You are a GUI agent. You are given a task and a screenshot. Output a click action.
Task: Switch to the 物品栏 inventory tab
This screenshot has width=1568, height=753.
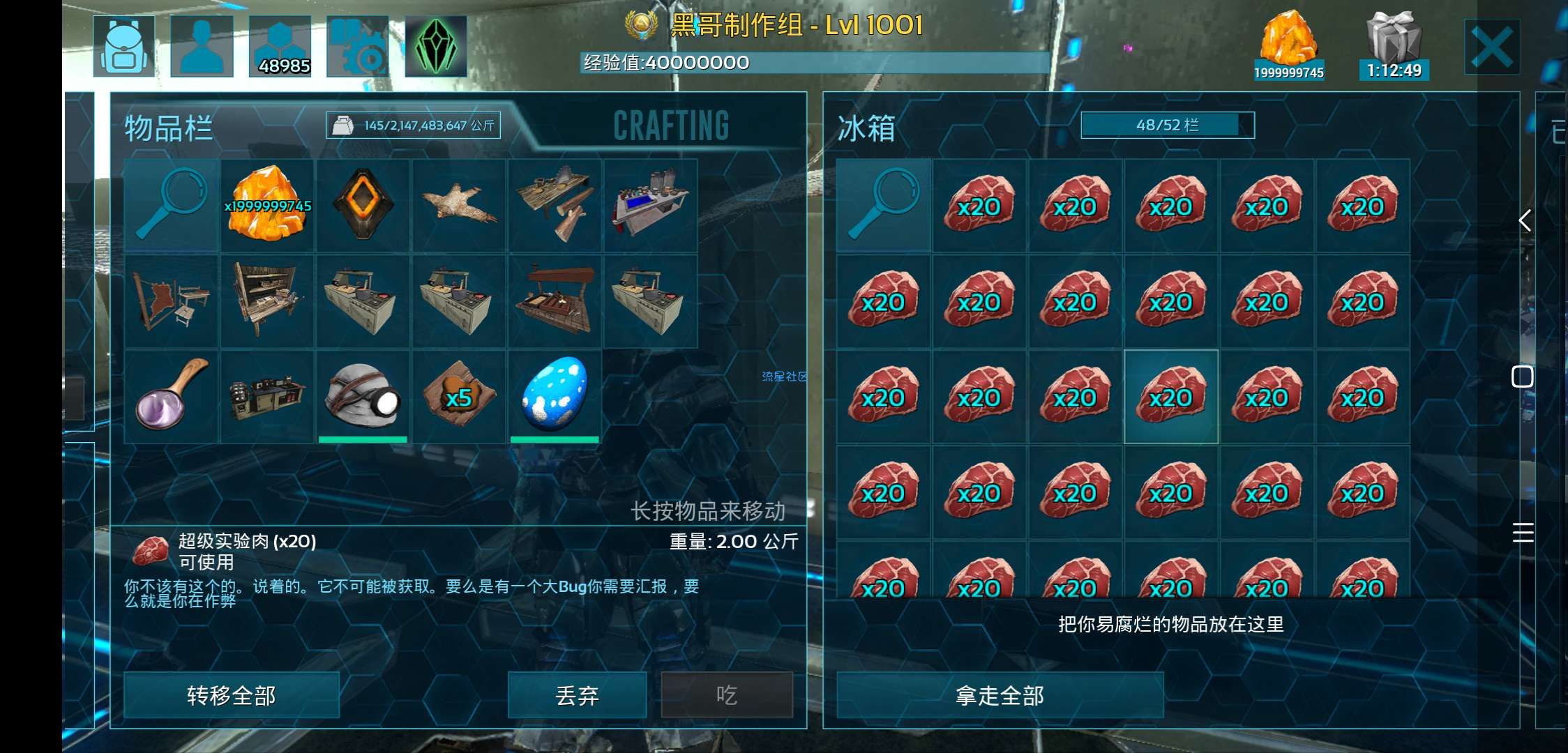(x=168, y=128)
